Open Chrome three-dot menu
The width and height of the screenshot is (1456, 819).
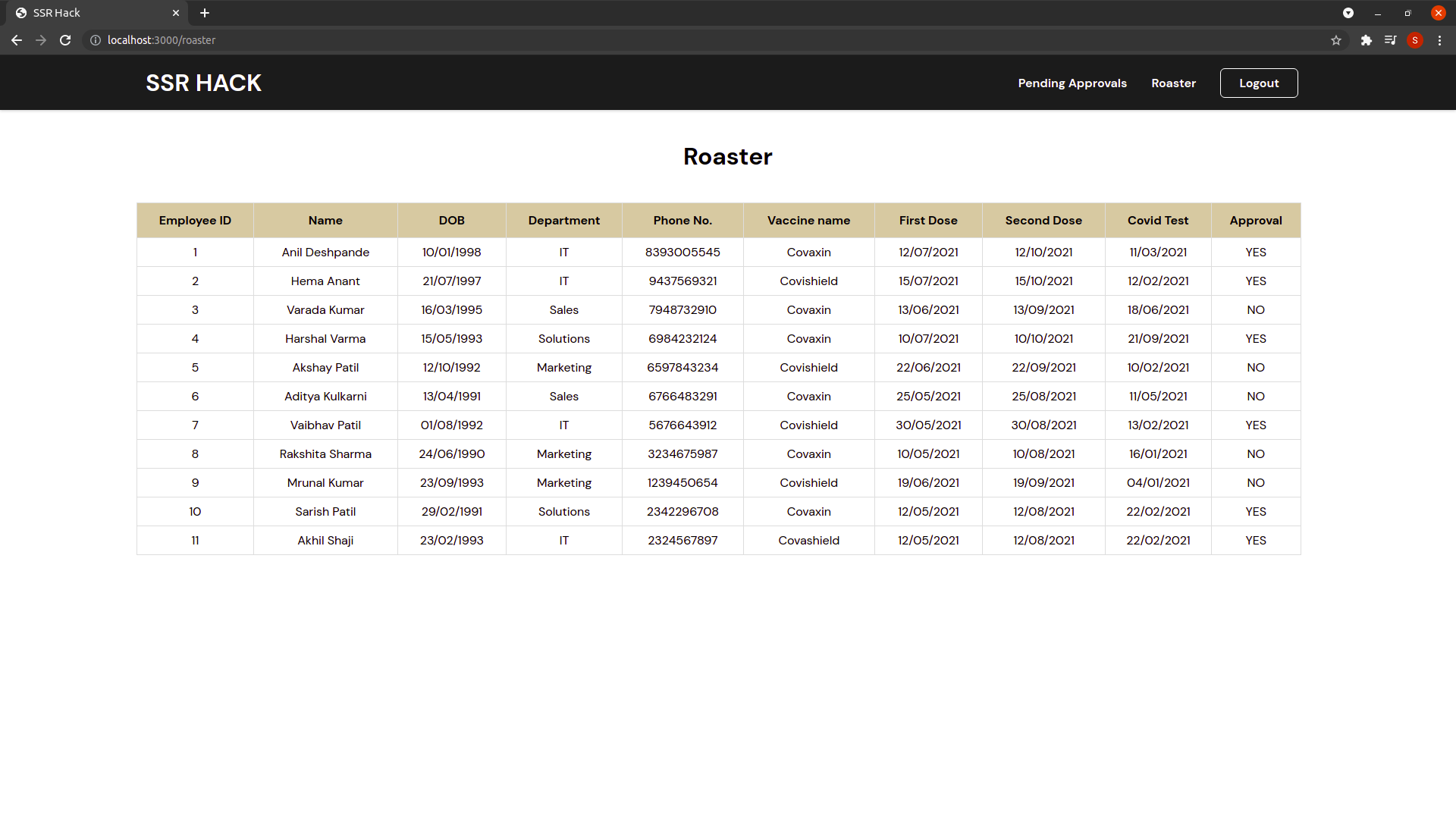pyautogui.click(x=1439, y=40)
